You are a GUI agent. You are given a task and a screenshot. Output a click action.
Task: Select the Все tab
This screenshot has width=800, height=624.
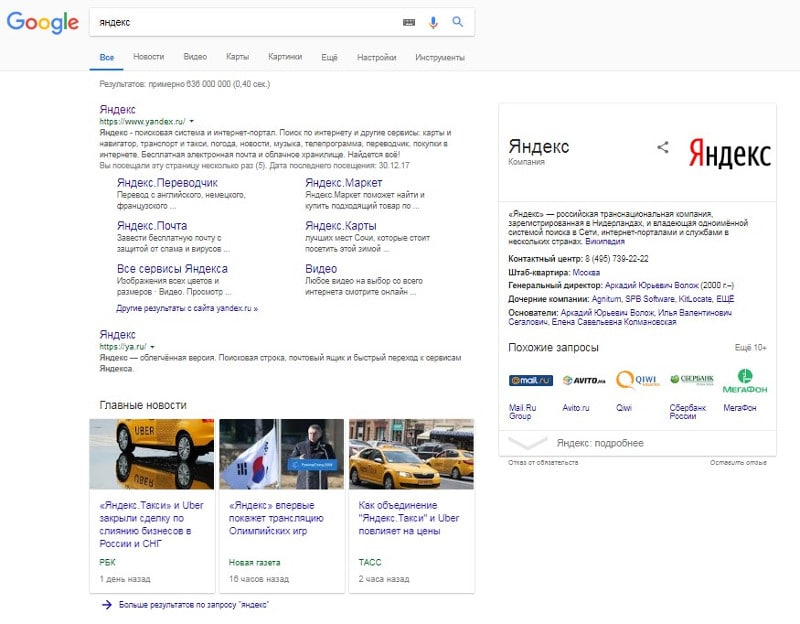point(107,57)
